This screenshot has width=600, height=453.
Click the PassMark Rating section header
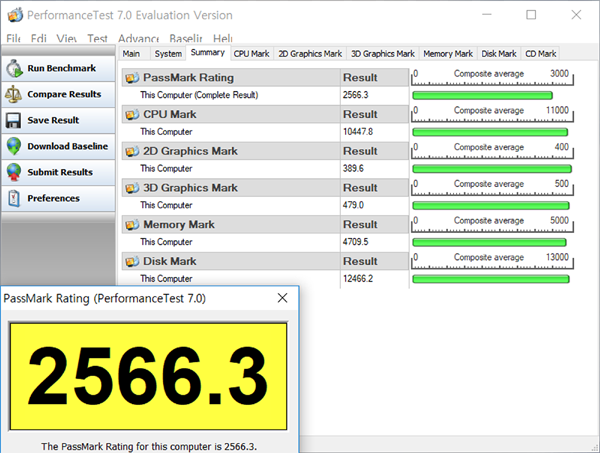click(x=231, y=78)
